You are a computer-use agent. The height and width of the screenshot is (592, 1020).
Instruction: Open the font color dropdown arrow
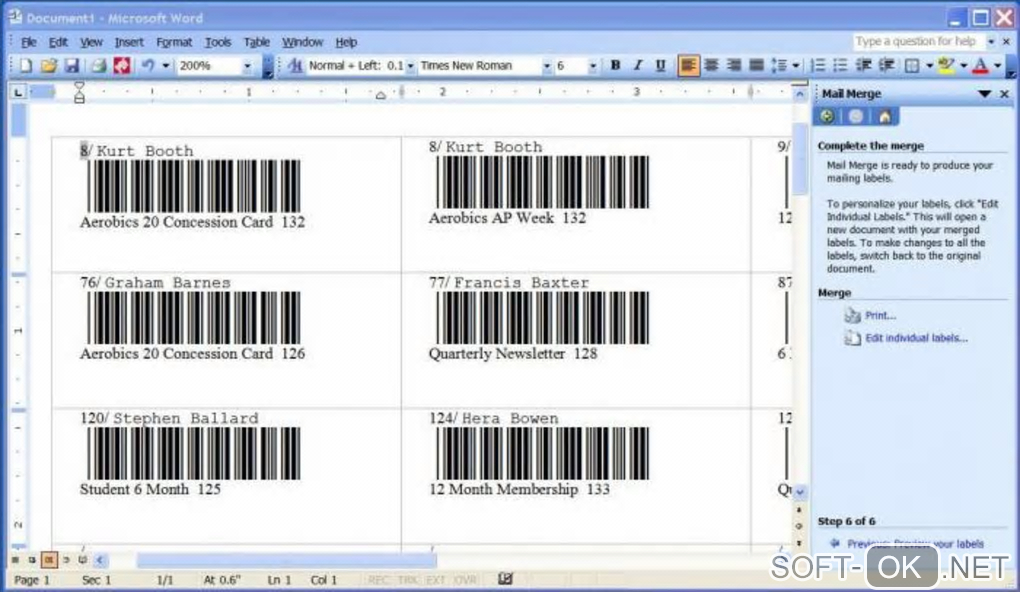(x=997, y=66)
